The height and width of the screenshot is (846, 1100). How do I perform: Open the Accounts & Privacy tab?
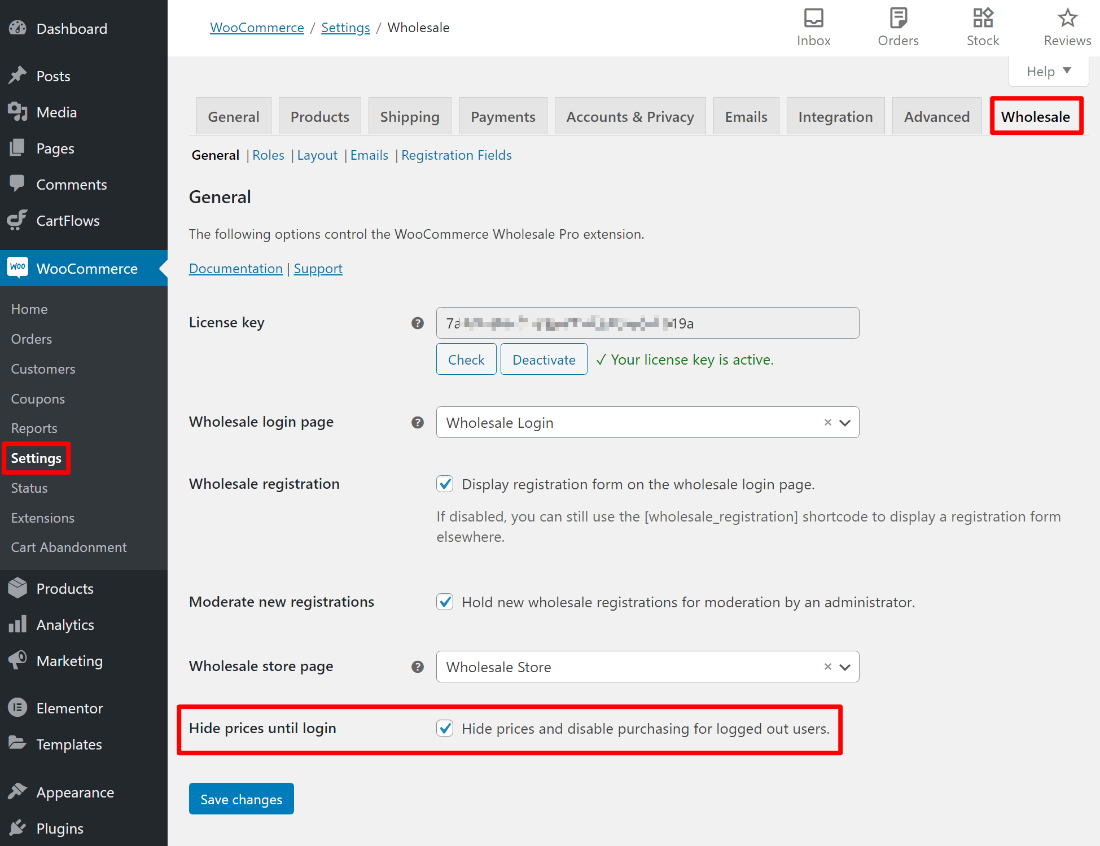tap(630, 116)
